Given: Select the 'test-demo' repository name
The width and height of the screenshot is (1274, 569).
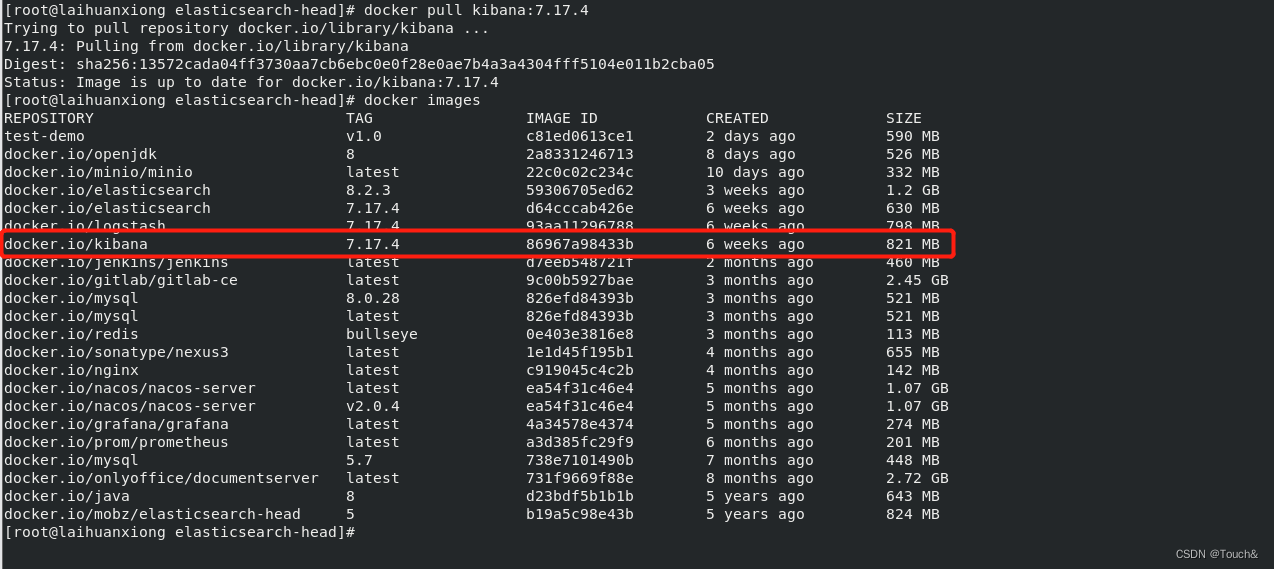Looking at the screenshot, I should click(44, 136).
